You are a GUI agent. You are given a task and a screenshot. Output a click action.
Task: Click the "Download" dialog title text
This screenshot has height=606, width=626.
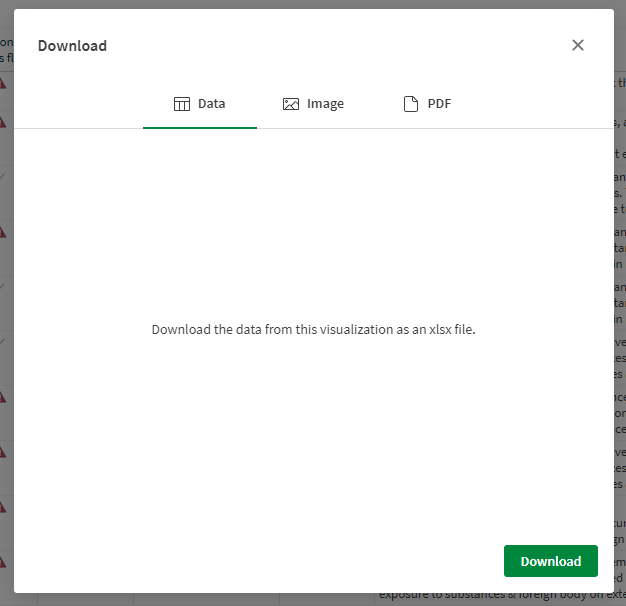72,46
